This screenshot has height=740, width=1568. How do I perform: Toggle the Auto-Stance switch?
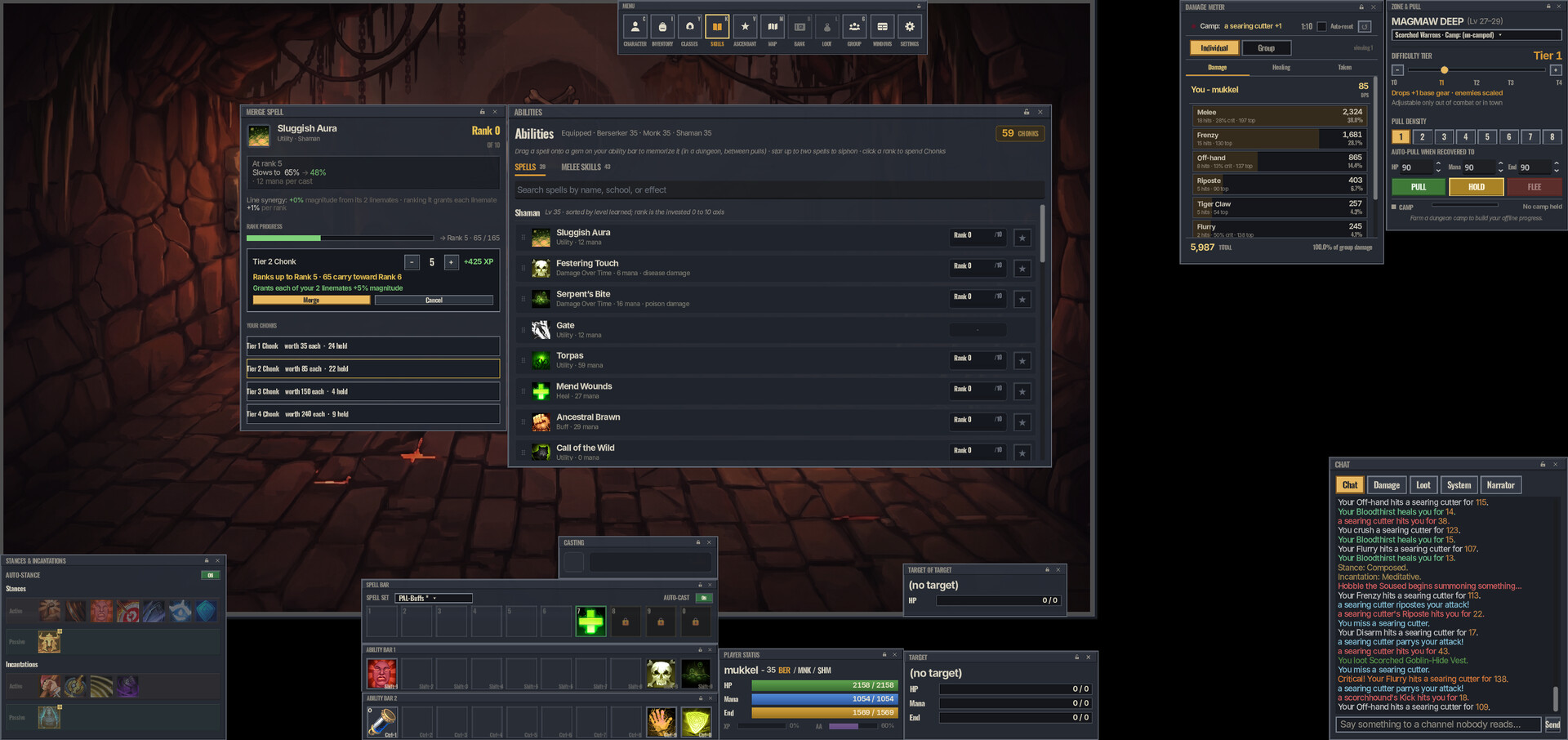210,575
